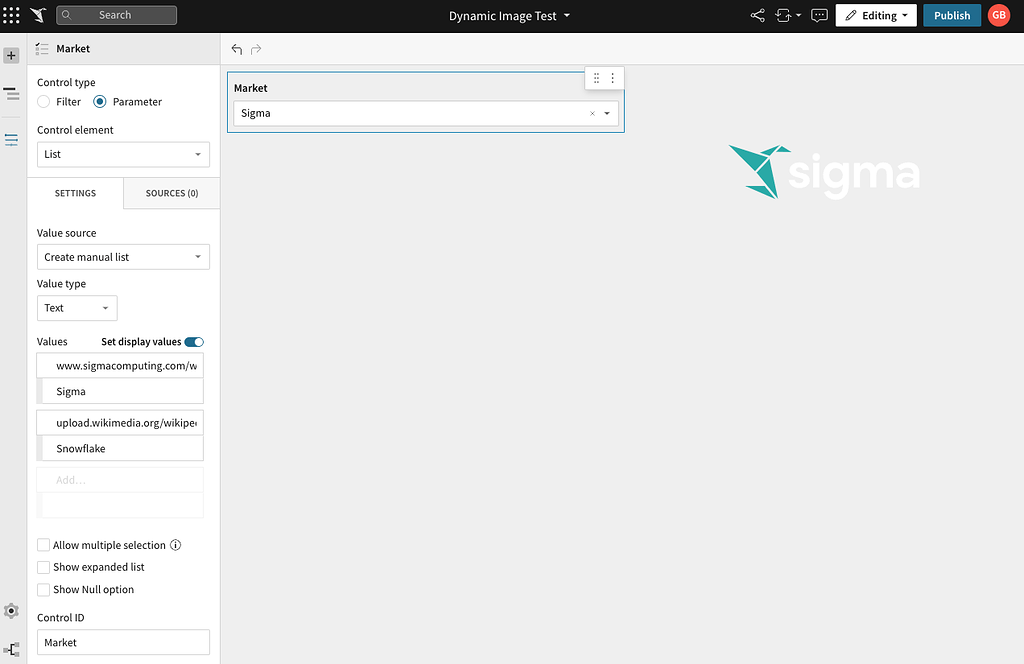Image resolution: width=1024 pixels, height=664 pixels.
Task: Open the share icon in the top bar
Action: (x=757, y=15)
